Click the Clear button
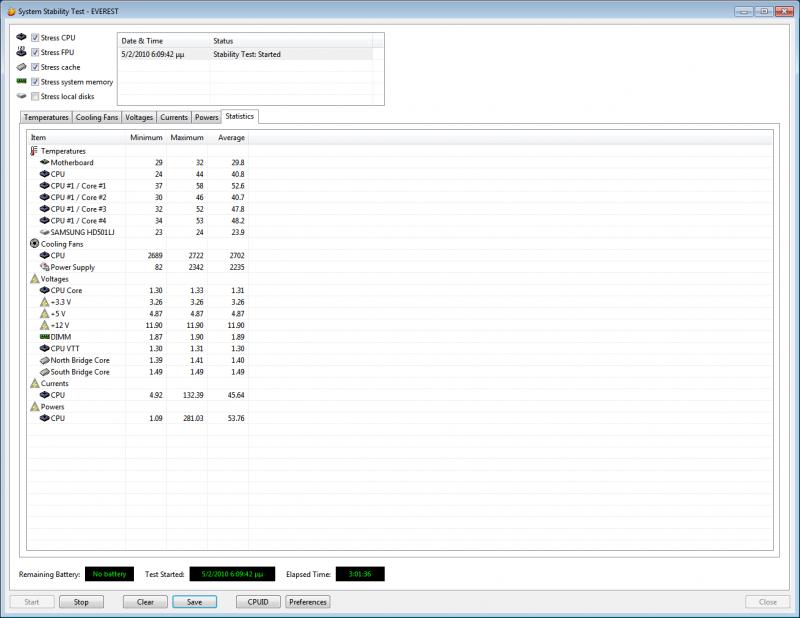The width and height of the screenshot is (800, 618). pos(145,602)
